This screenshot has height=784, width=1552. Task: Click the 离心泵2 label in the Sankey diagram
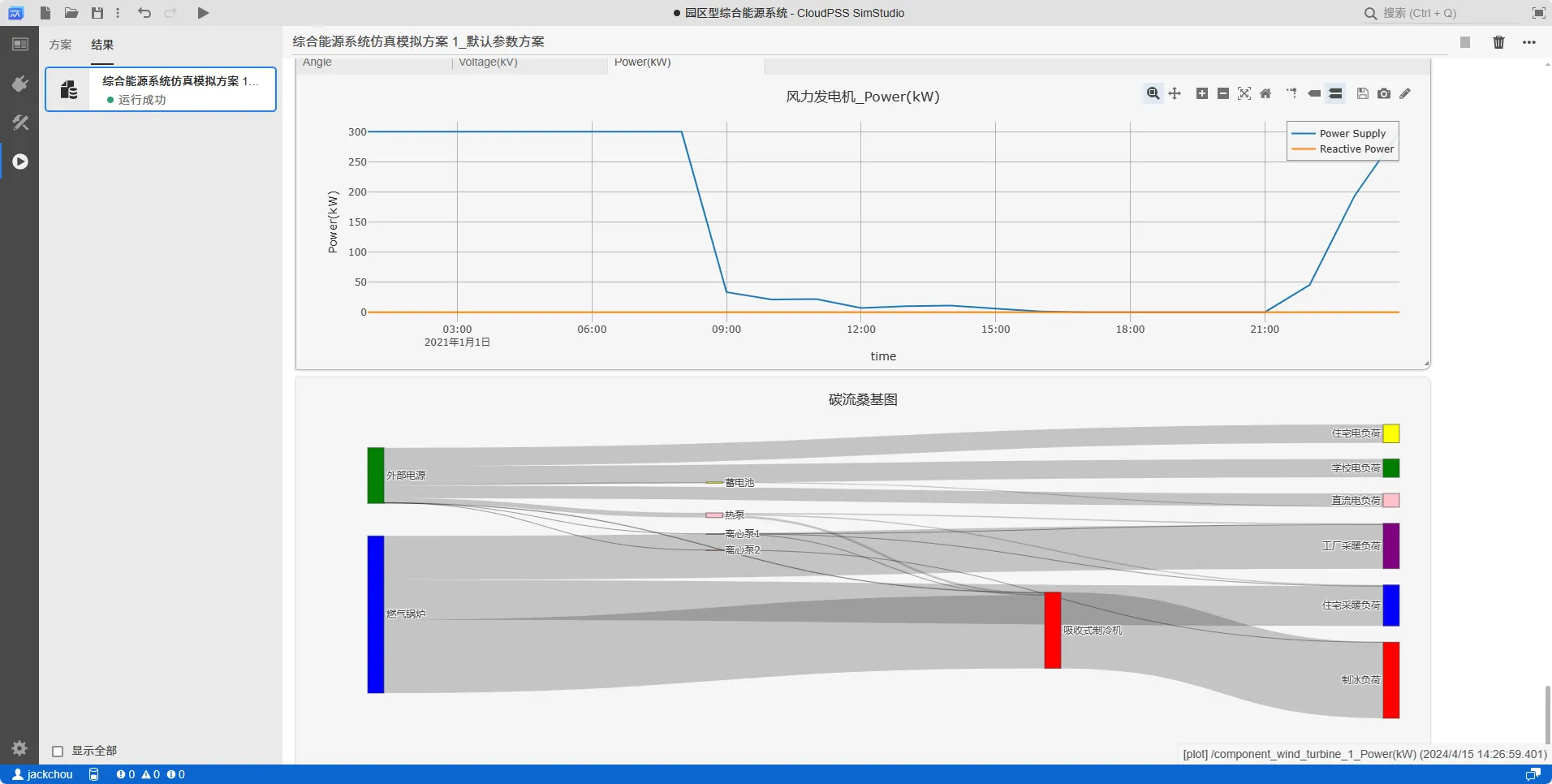click(x=743, y=550)
